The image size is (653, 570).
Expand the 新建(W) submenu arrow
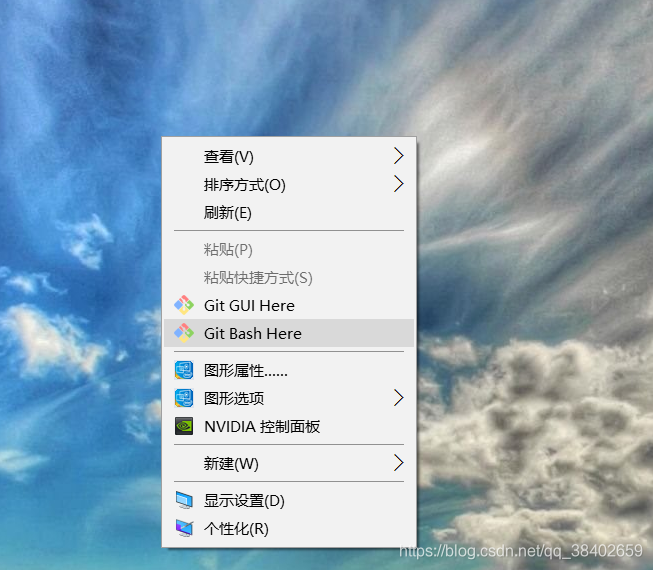[399, 463]
